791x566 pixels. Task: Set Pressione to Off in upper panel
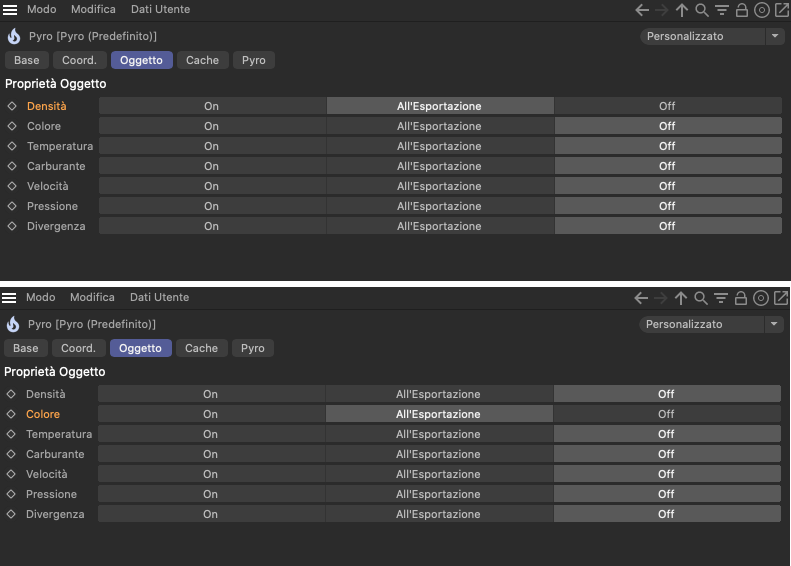pyautogui.click(x=667, y=206)
